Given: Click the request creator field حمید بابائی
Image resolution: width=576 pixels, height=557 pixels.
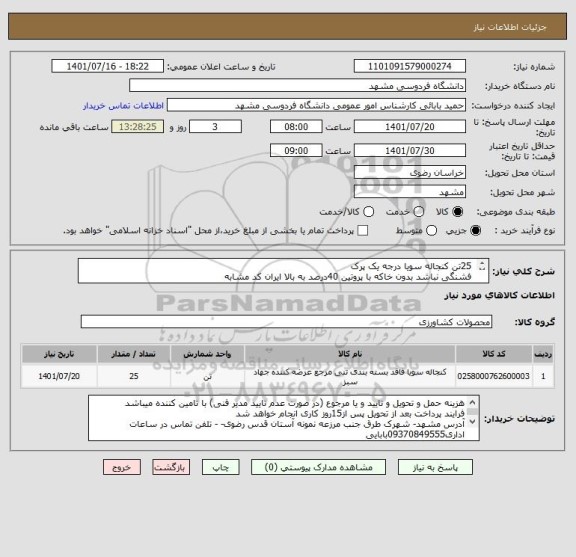Looking at the screenshot, I should tap(316, 105).
